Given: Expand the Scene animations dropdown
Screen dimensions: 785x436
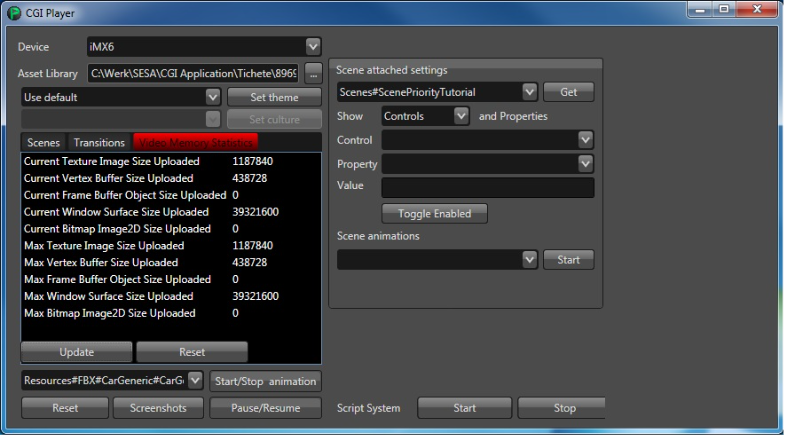Looking at the screenshot, I should click(529, 260).
